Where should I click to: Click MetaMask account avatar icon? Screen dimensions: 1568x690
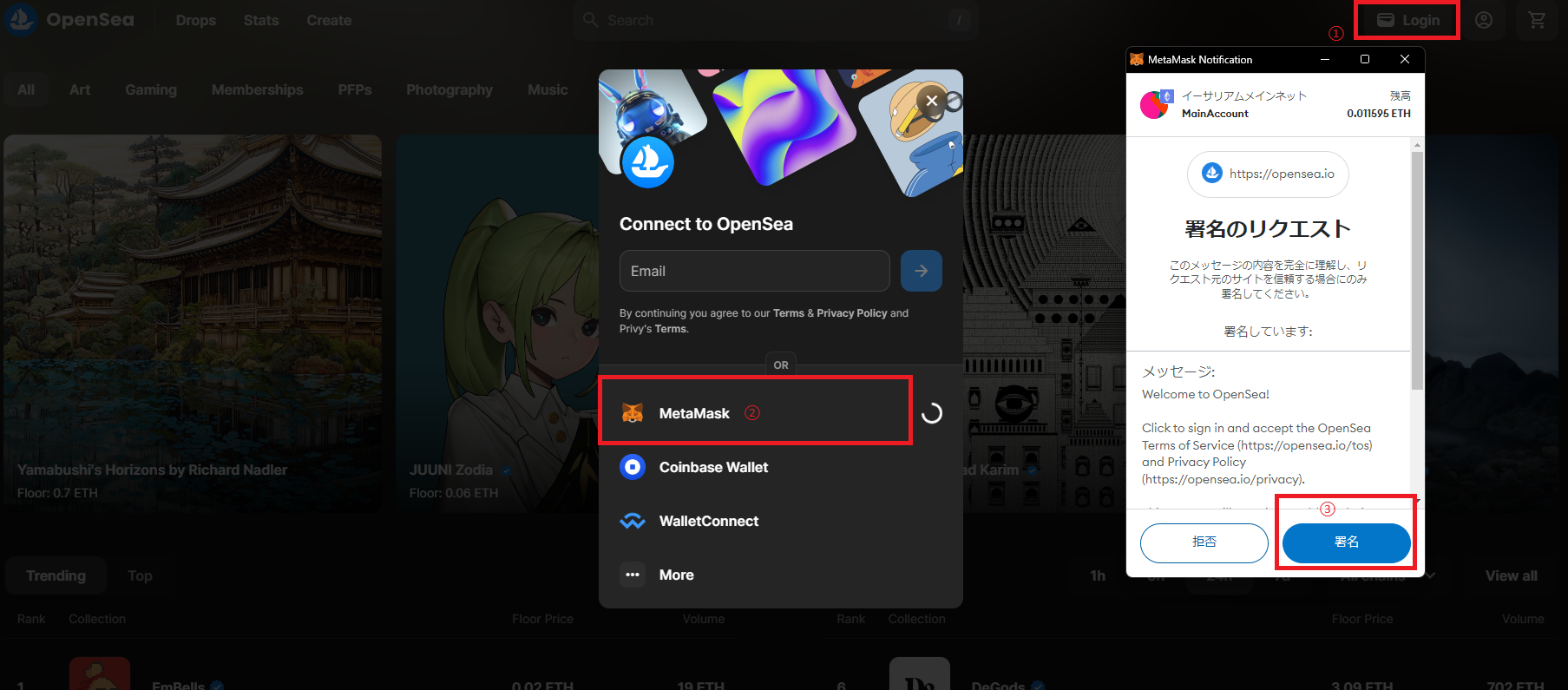point(1154,104)
